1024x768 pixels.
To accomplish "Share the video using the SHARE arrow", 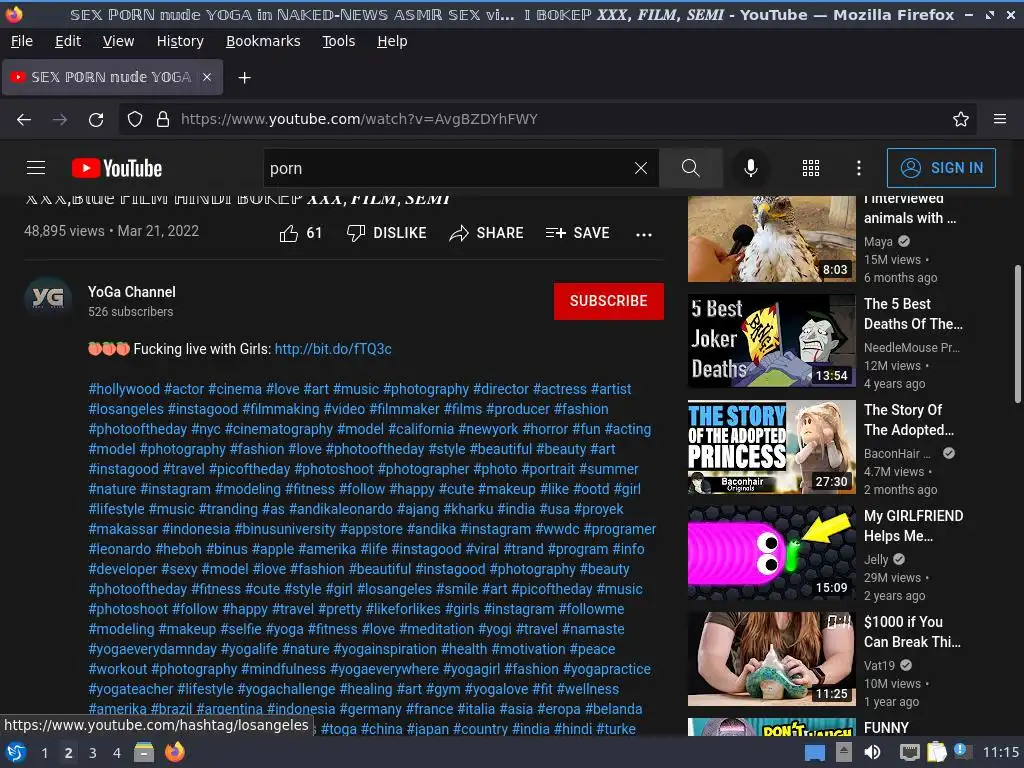I will pyautogui.click(x=487, y=233).
